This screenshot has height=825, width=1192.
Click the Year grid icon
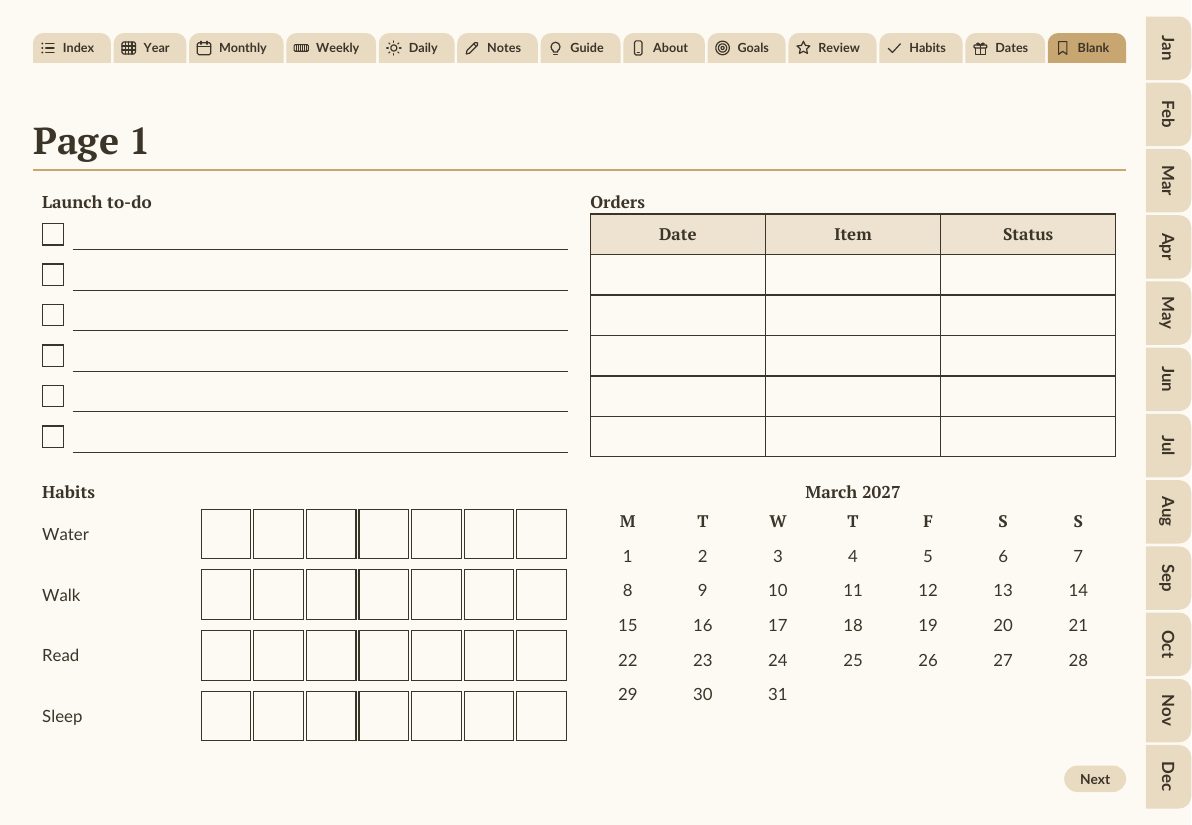point(128,48)
